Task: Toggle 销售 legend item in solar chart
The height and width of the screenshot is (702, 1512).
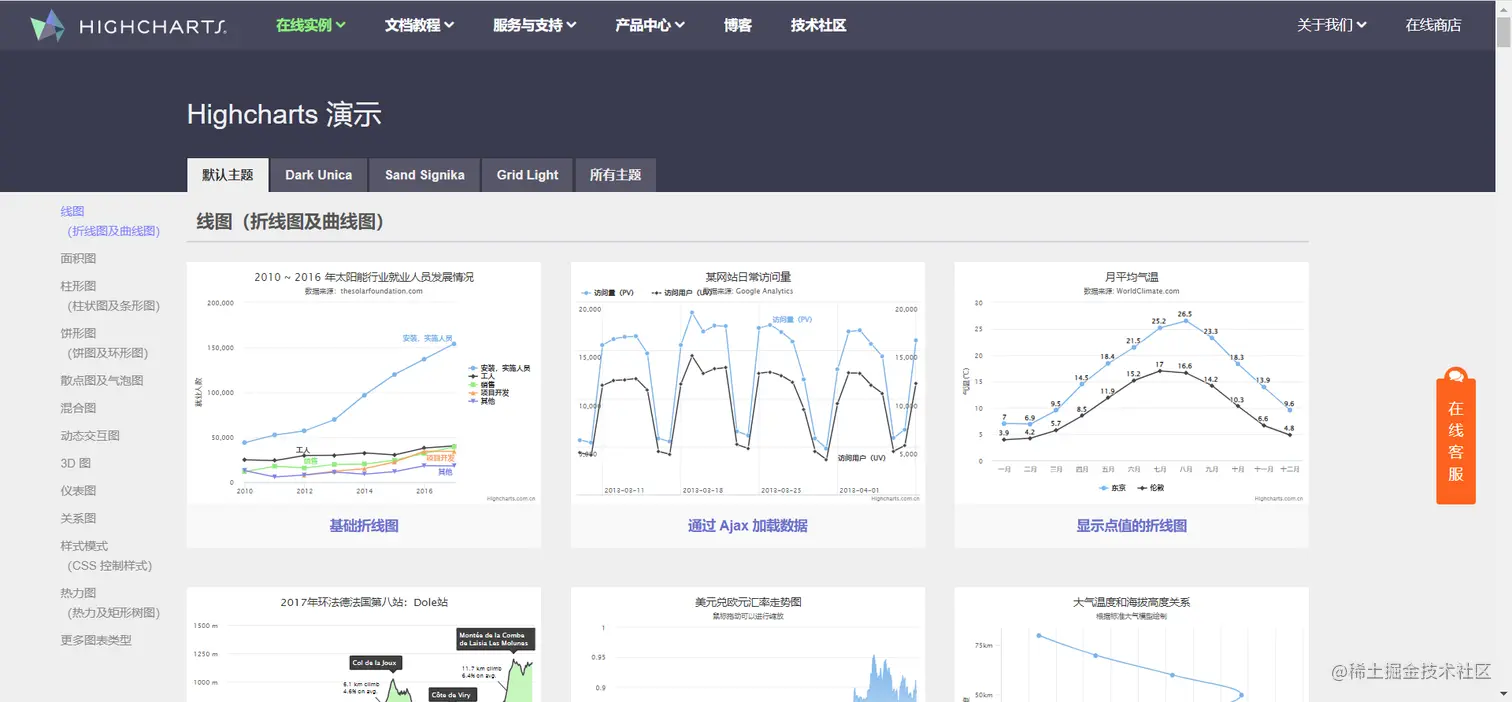Action: click(x=483, y=384)
